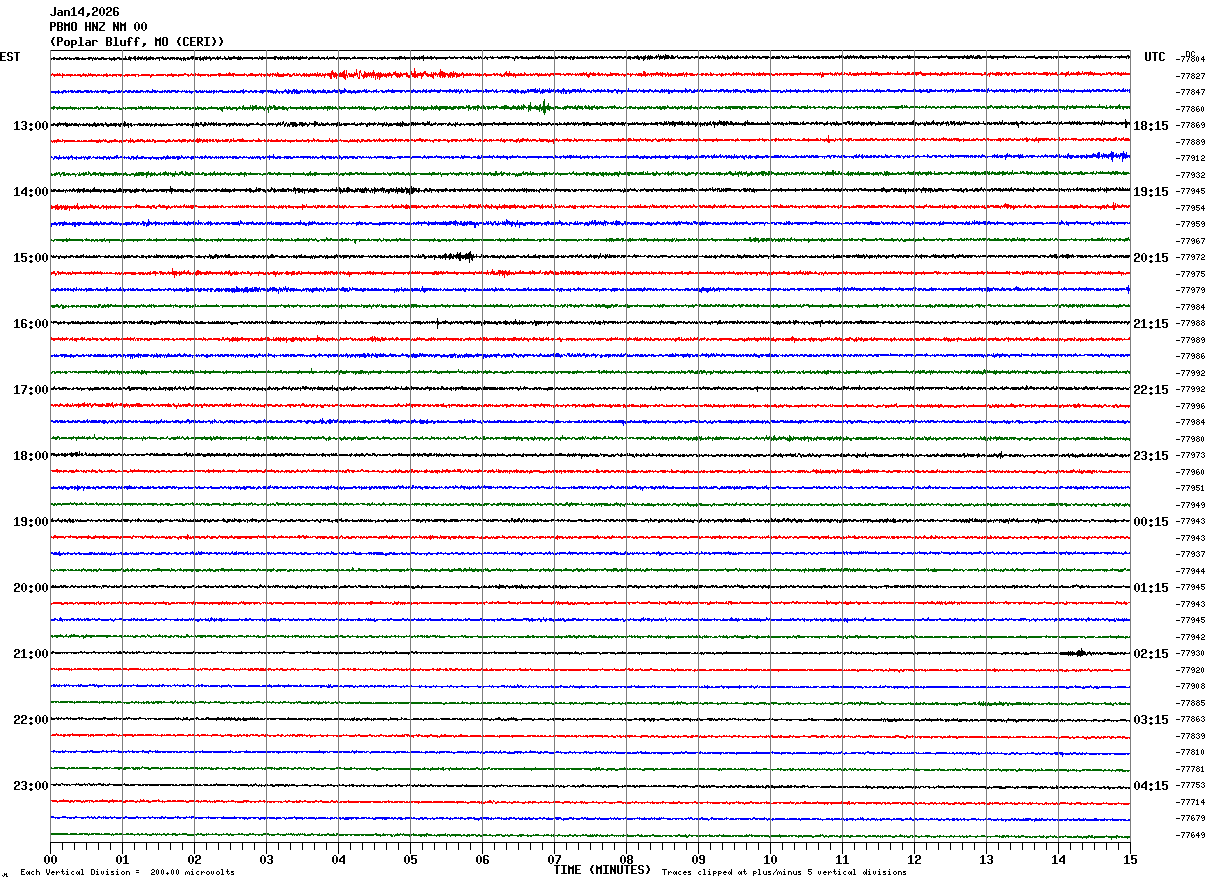This screenshot has height=886, width=1210.
Task: Select the station code PBMO HNZ NM 00
Action: coord(99,27)
